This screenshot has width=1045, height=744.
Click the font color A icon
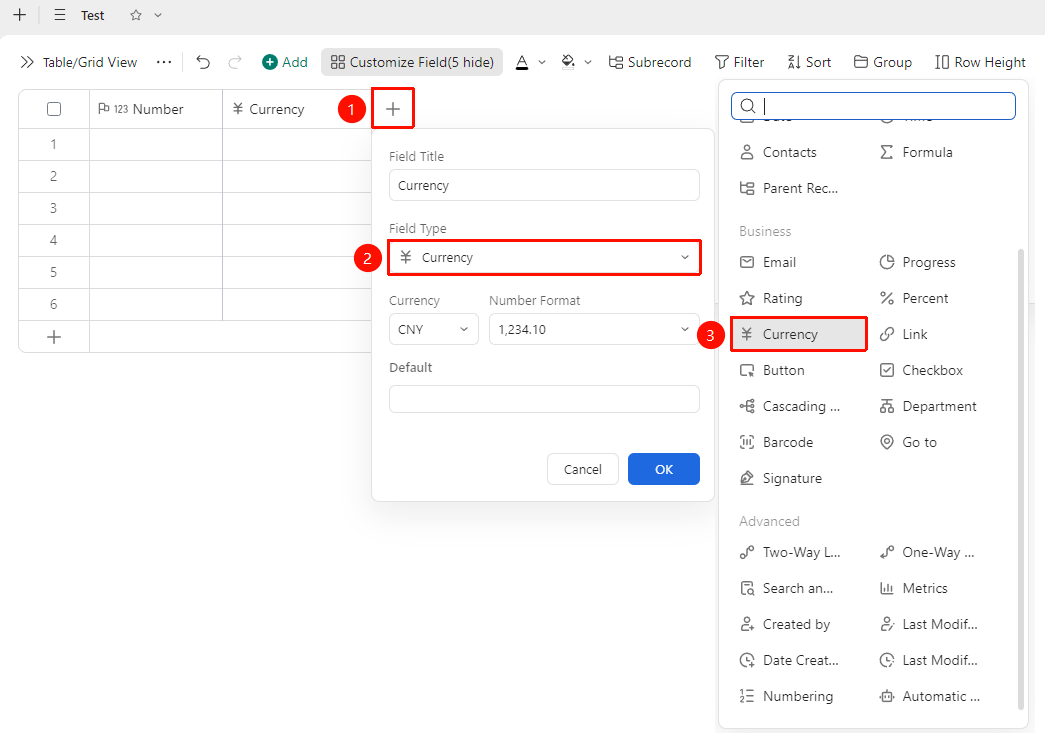[x=522, y=62]
